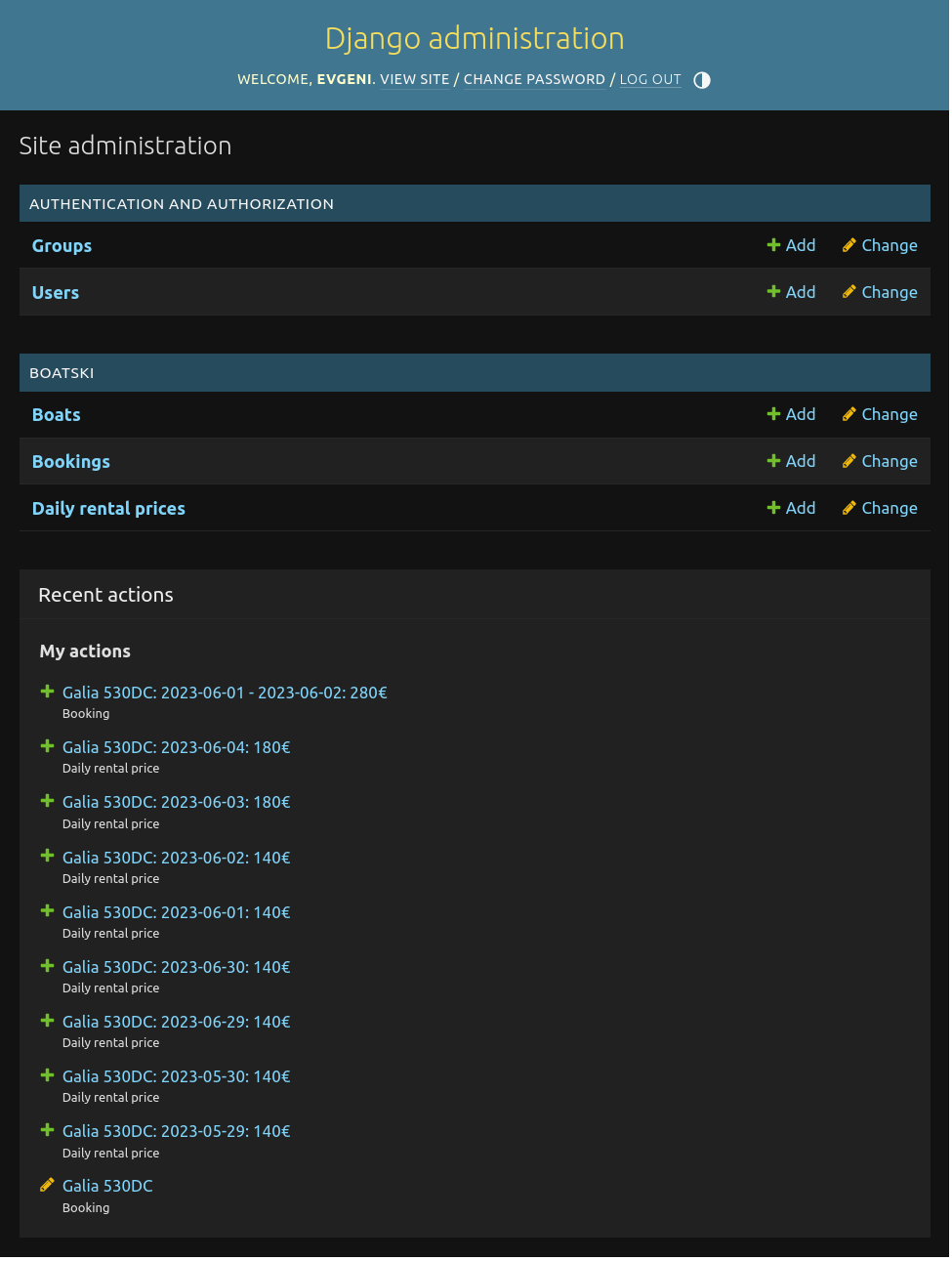Image resolution: width=952 pixels, height=1261 pixels.
Task: Change Users entries
Action: click(x=880, y=292)
